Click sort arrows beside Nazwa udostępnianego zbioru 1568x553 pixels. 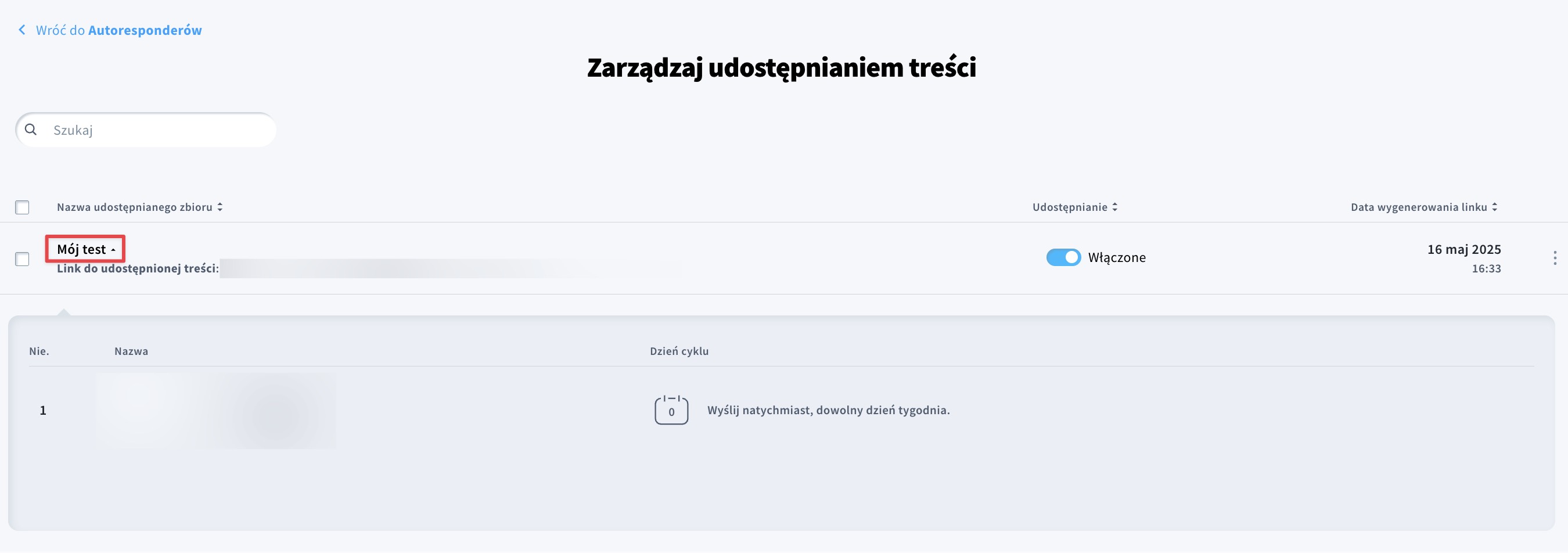click(220, 207)
